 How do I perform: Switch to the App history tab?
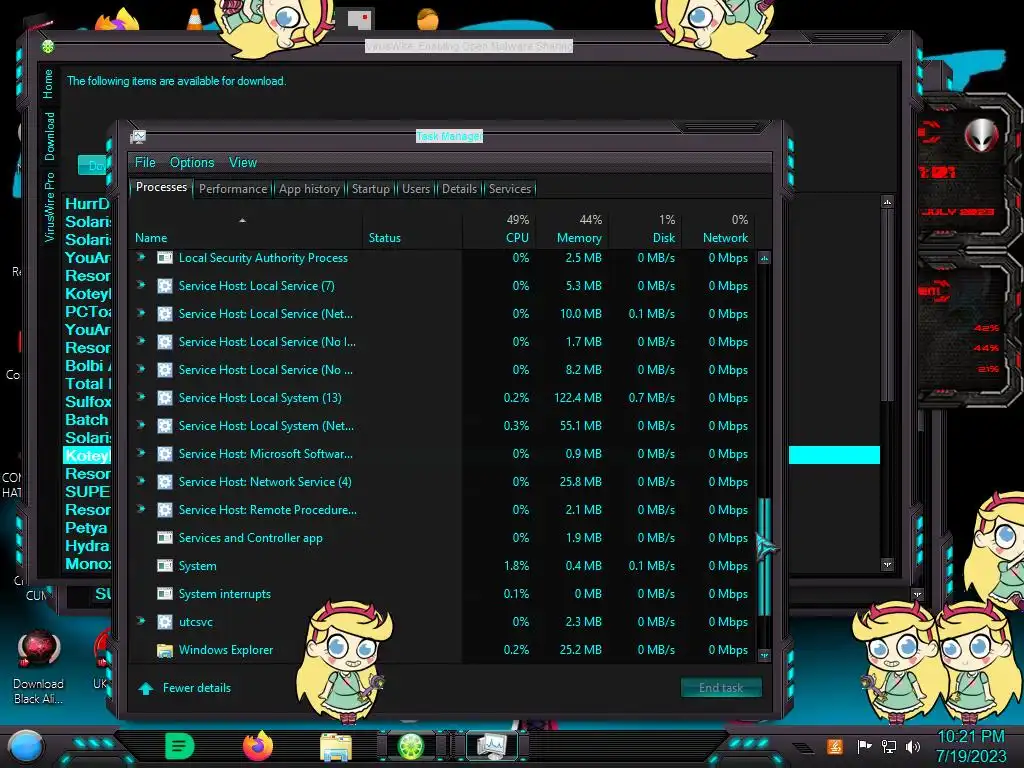309,189
